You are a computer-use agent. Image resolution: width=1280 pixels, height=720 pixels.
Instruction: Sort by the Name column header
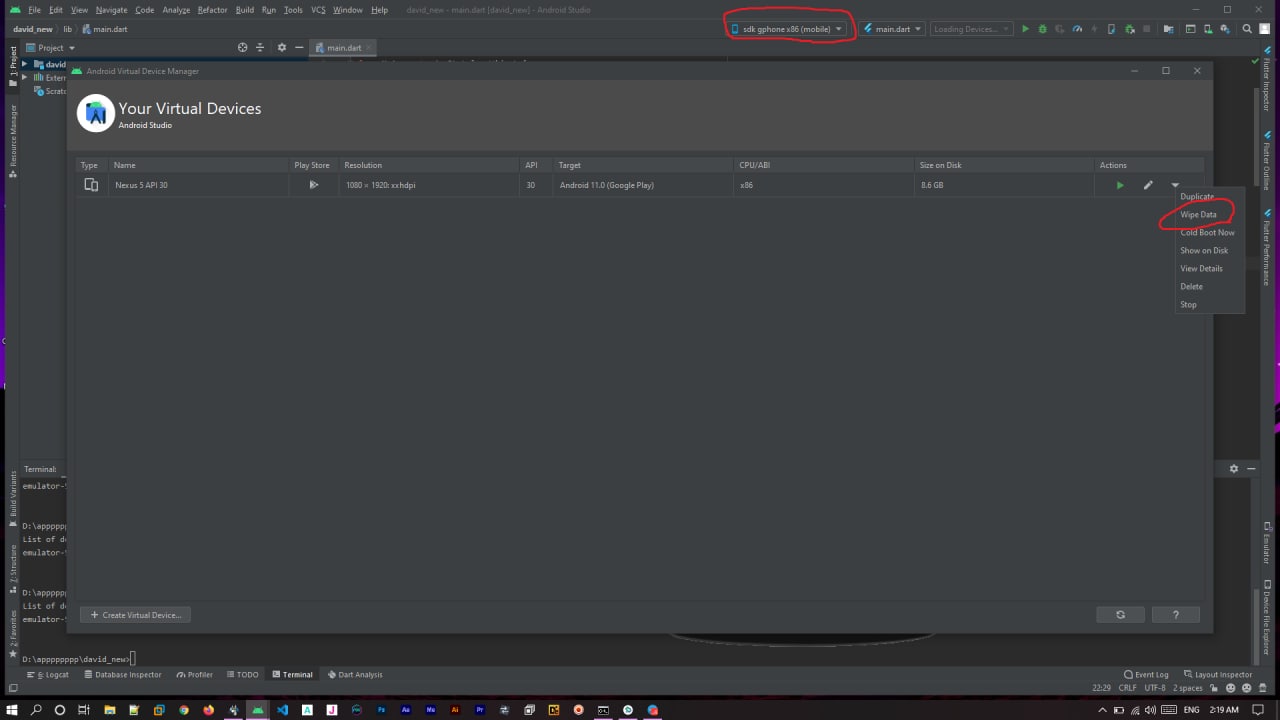198,165
